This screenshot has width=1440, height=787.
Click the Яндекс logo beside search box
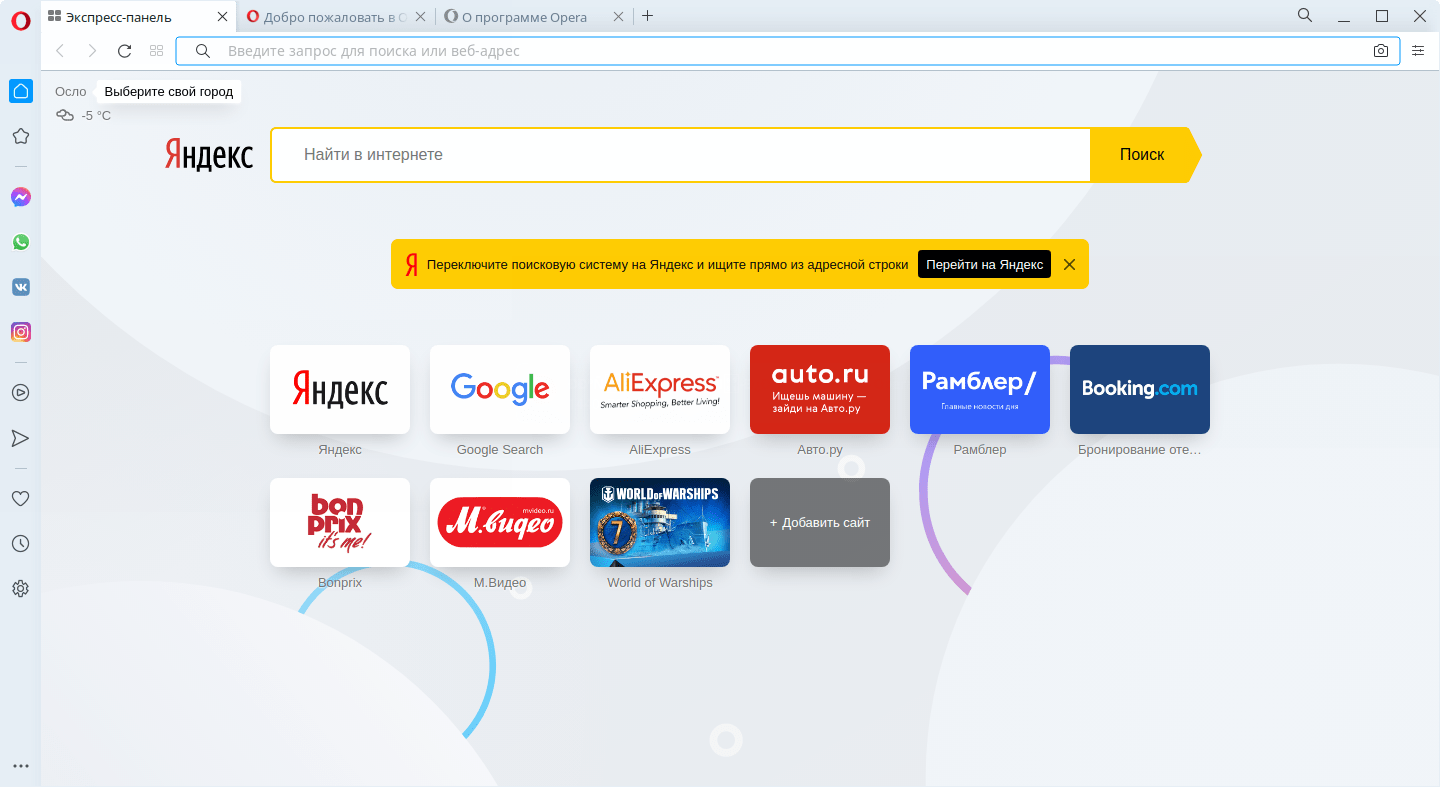point(209,155)
